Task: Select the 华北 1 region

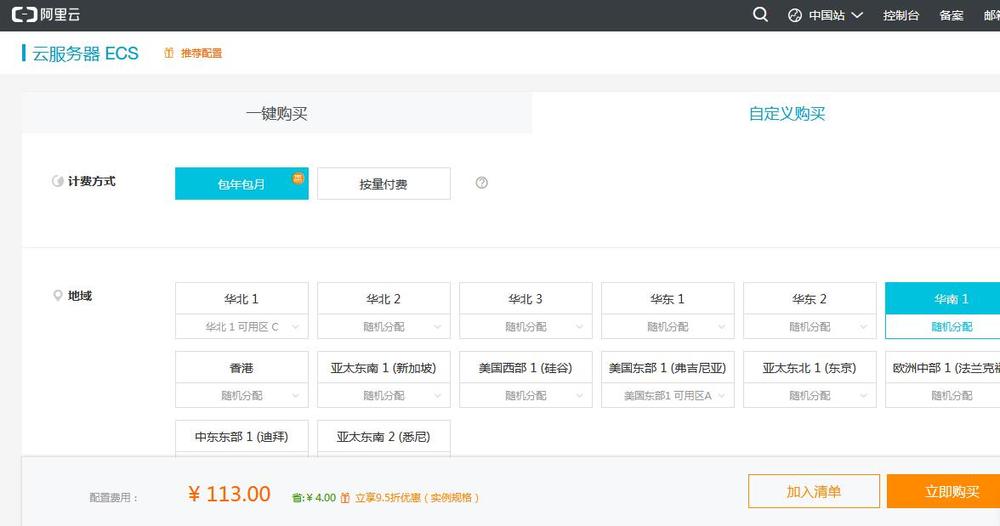Action: [242, 298]
